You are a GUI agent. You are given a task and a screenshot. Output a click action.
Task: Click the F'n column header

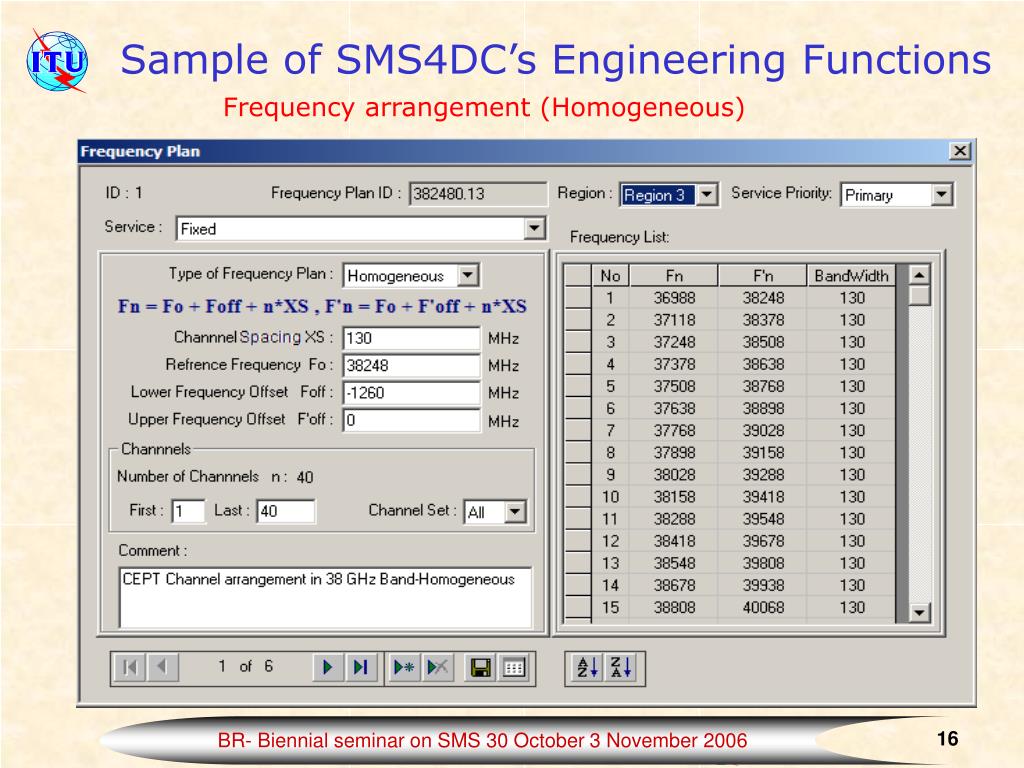point(763,276)
